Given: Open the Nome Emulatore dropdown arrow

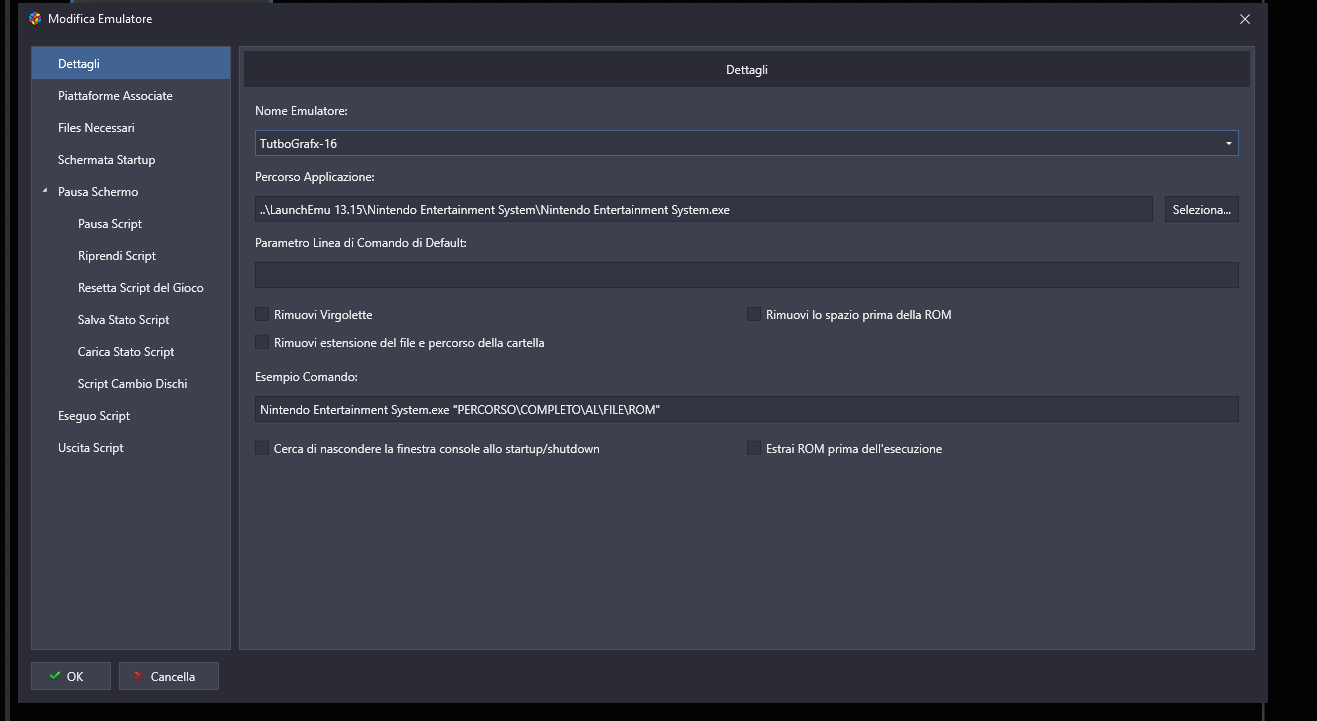Looking at the screenshot, I should (1228, 144).
